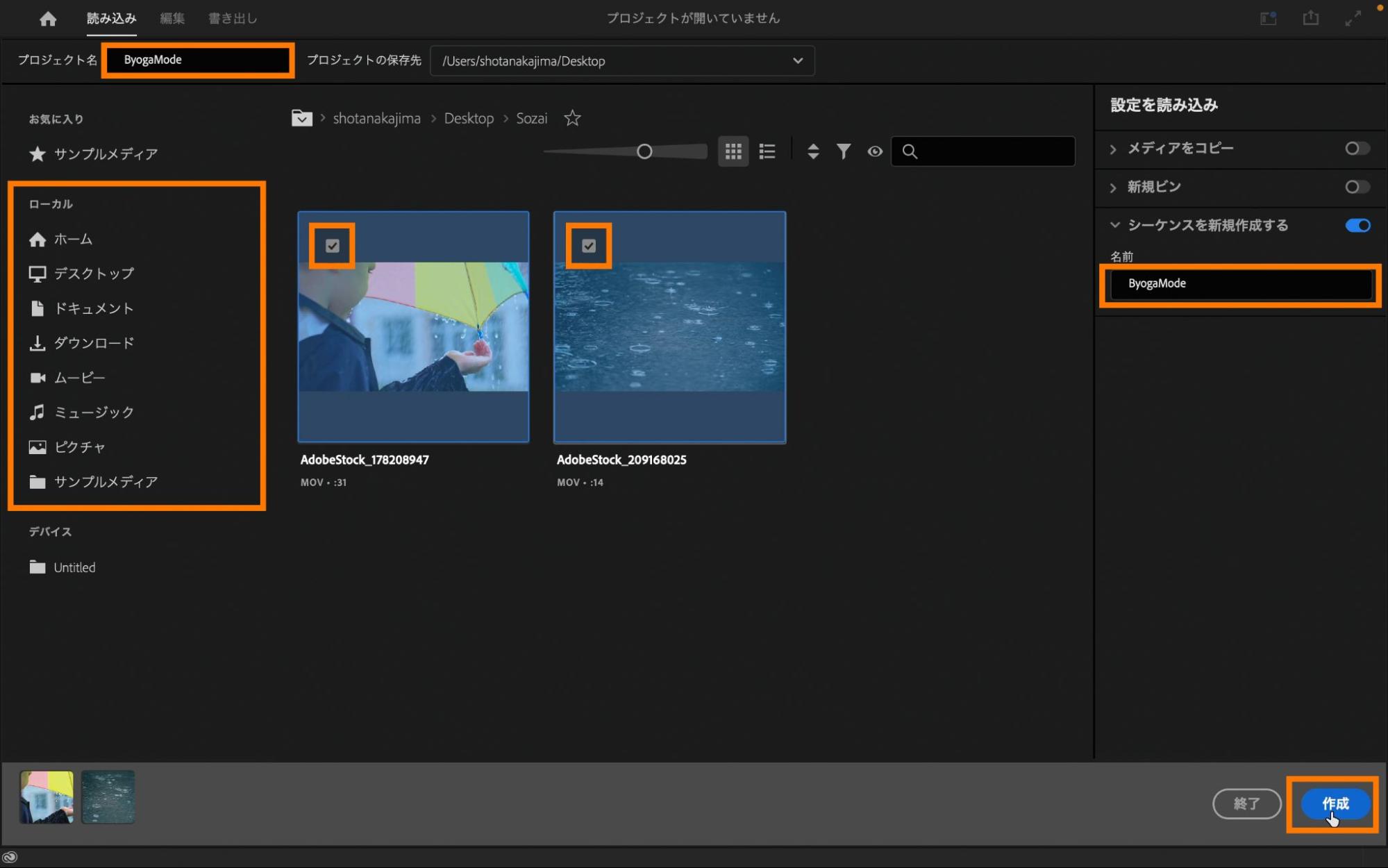This screenshot has height=868, width=1388.
Task: Open the folder path dropdown icon
Action: (x=301, y=118)
